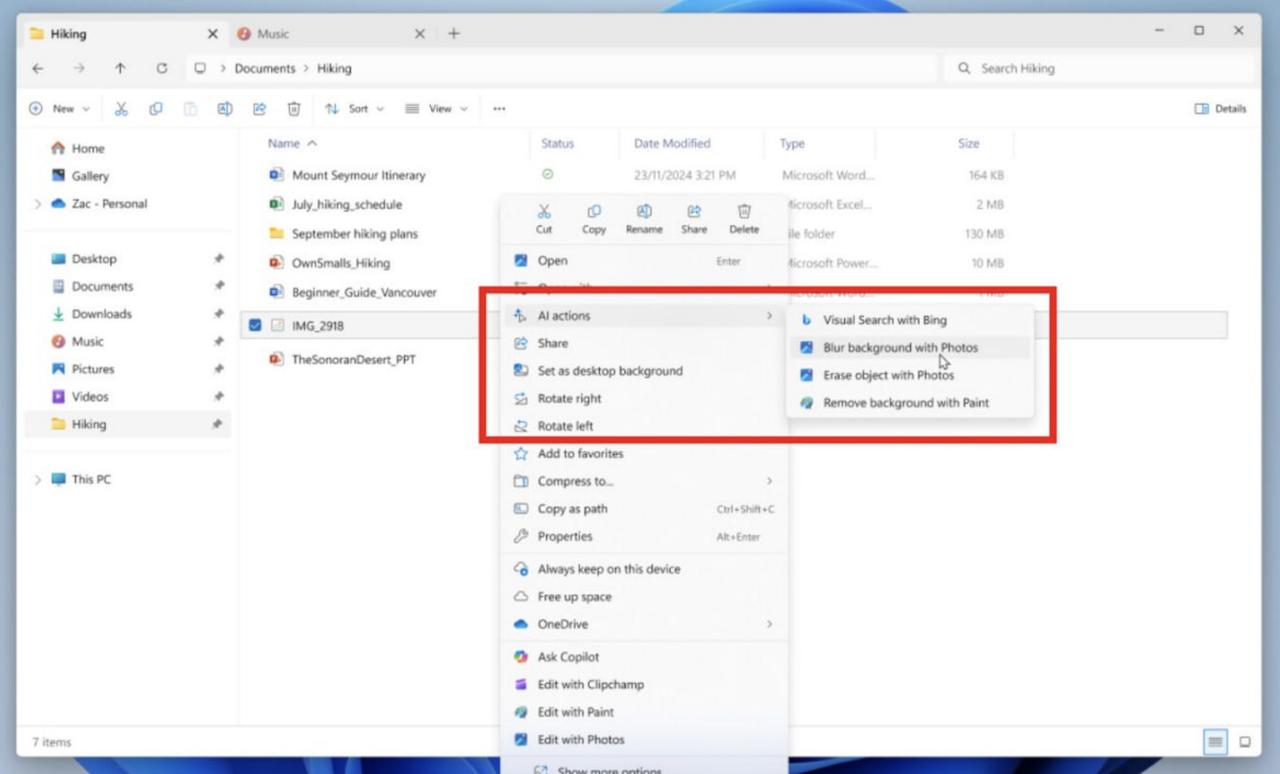
Task: Select Visual Search with Bing
Action: (909, 320)
